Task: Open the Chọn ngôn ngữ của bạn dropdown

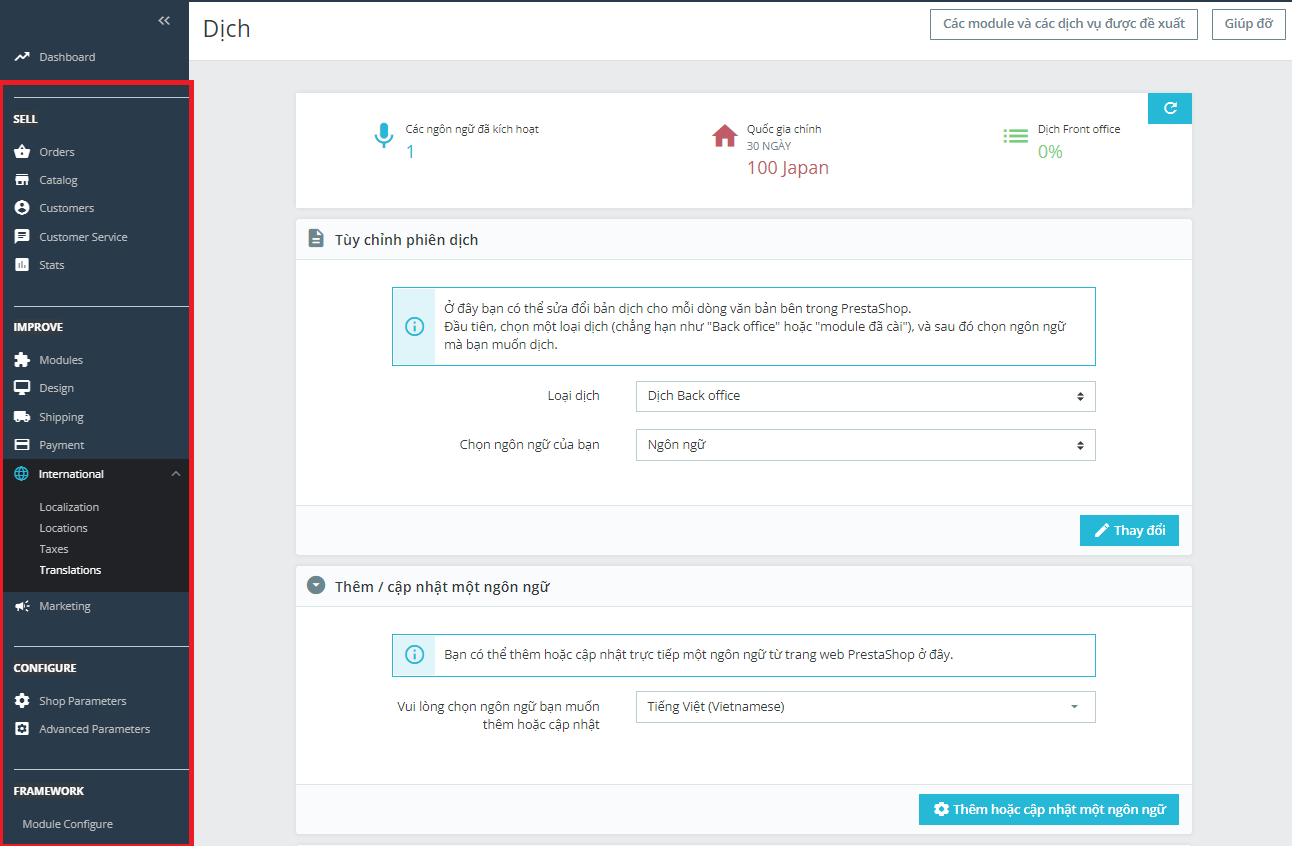Action: tap(866, 445)
